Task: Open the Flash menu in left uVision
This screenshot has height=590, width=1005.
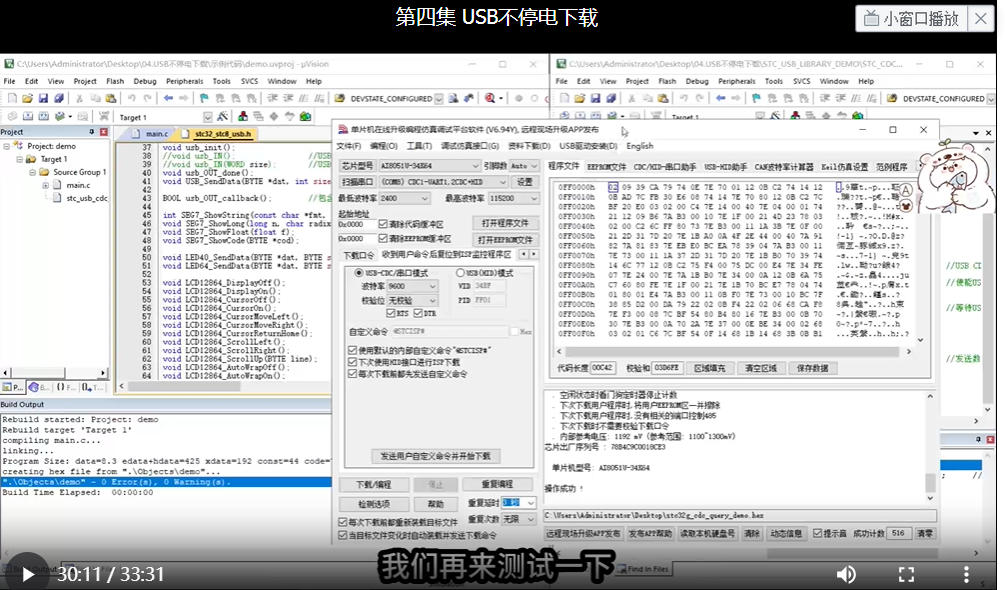Action: [x=115, y=81]
